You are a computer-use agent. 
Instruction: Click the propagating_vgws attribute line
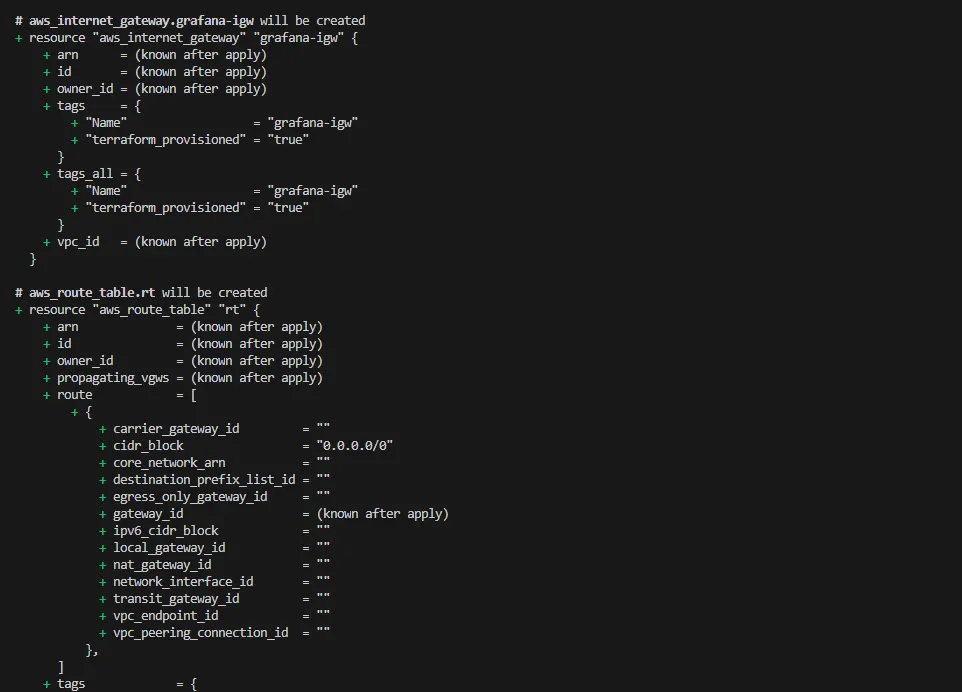click(188, 377)
